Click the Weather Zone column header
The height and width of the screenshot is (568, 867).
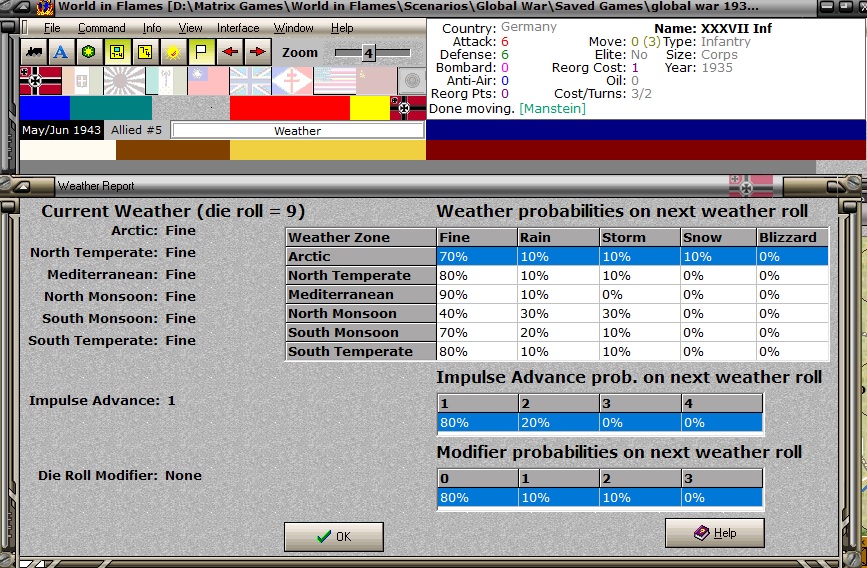(x=361, y=237)
